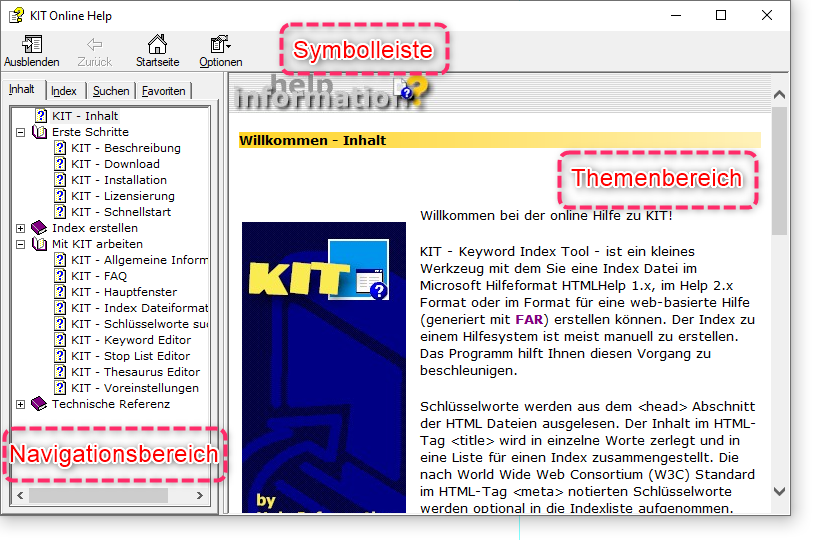Click the open book icon beside Erste Schritte

39,132
